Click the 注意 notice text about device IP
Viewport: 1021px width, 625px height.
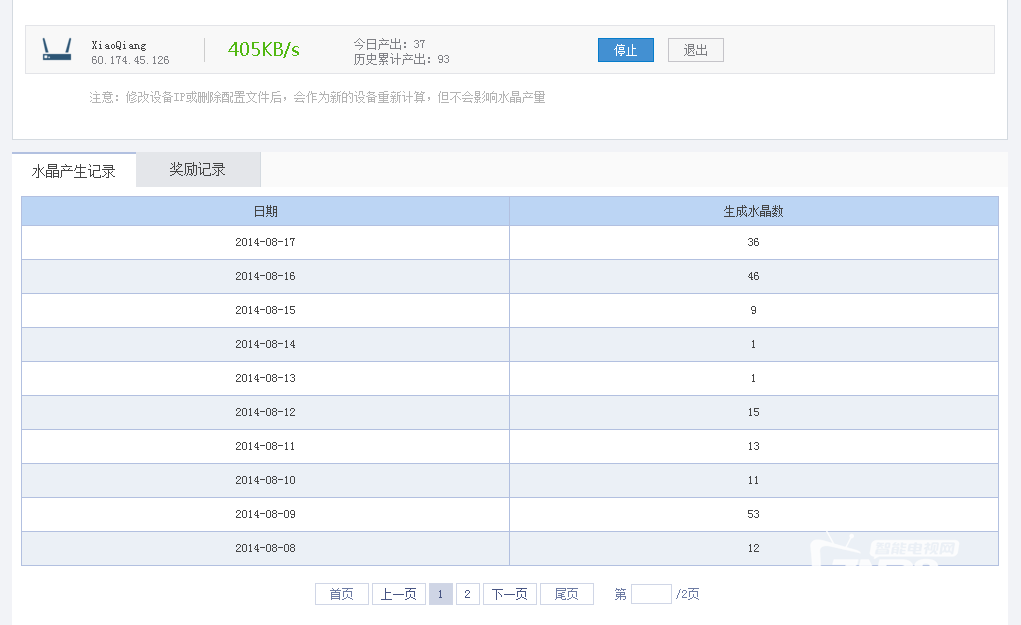point(317,97)
